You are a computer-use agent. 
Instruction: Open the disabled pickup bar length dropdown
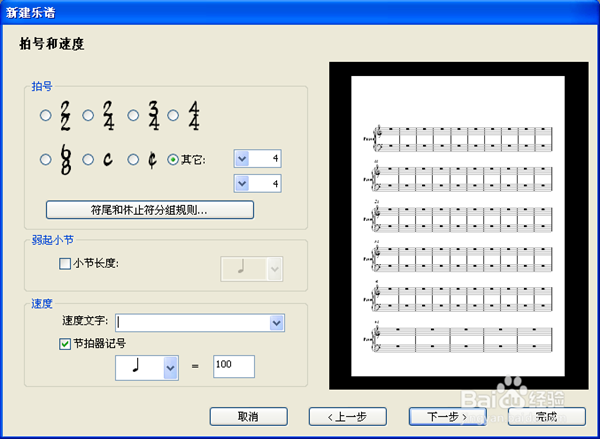click(274, 269)
